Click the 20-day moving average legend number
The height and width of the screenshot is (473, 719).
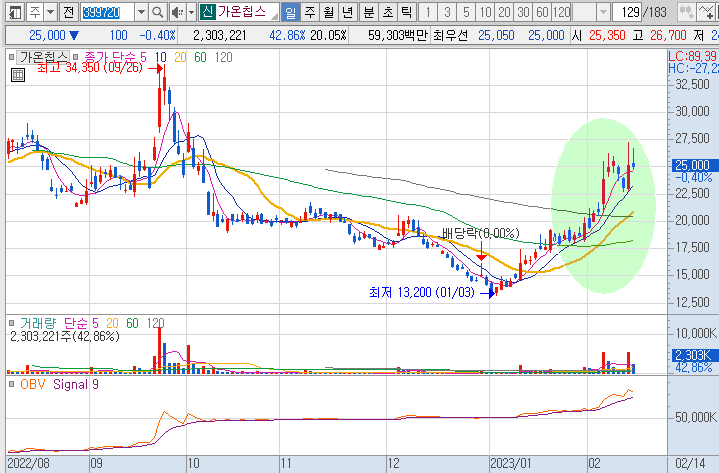coord(180,57)
